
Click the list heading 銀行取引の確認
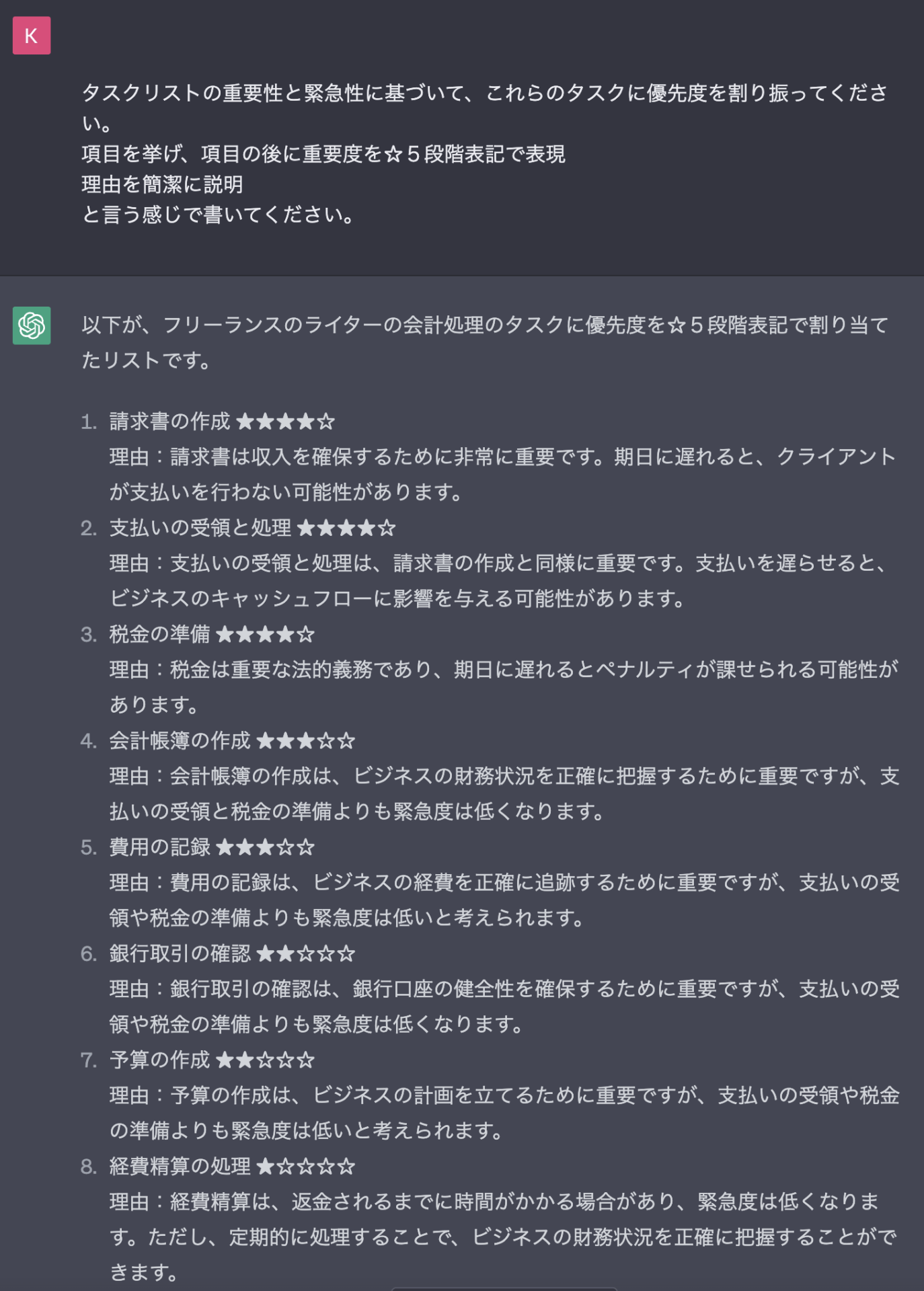click(180, 953)
